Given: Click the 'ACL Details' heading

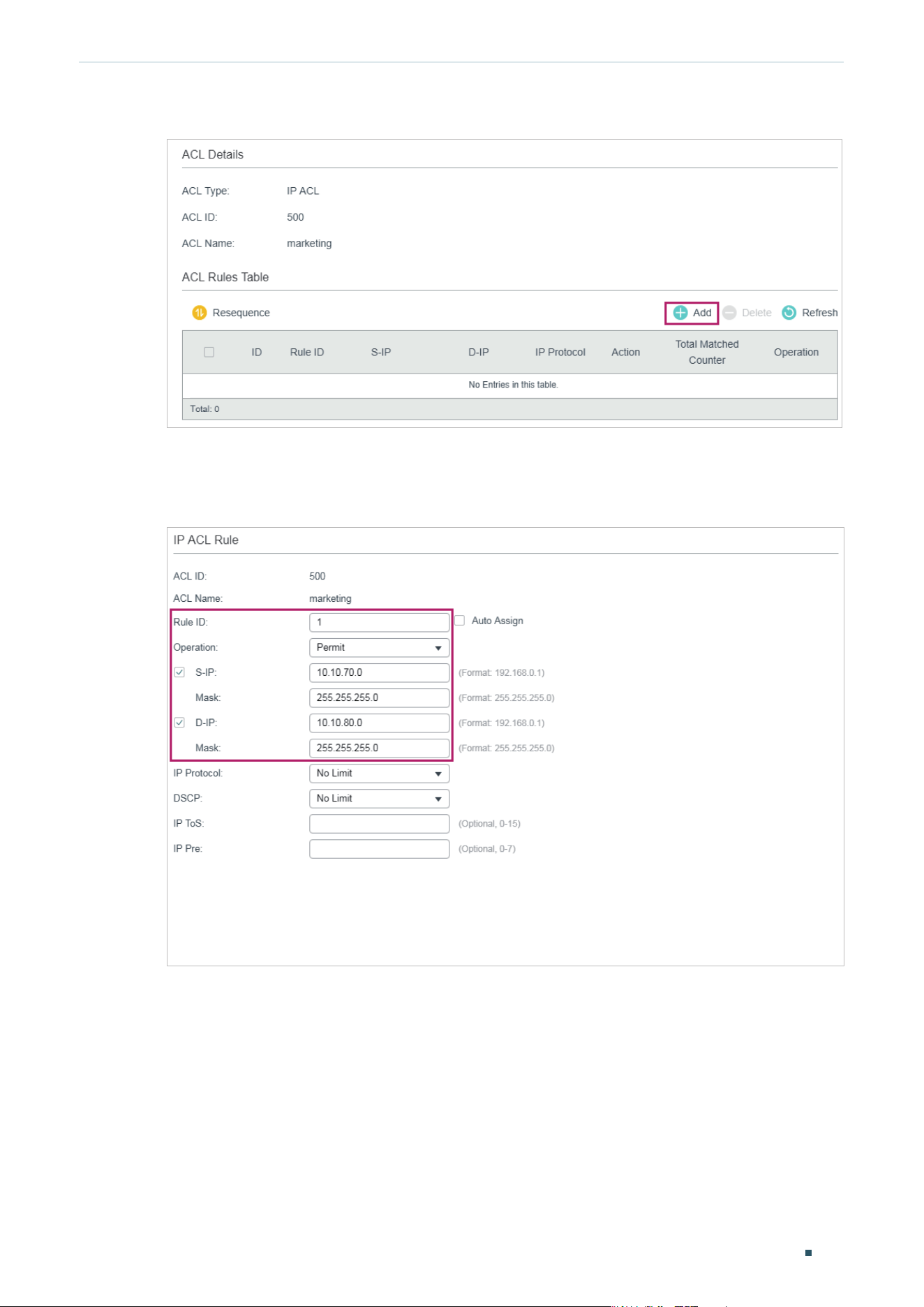Looking at the screenshot, I should (213, 154).
